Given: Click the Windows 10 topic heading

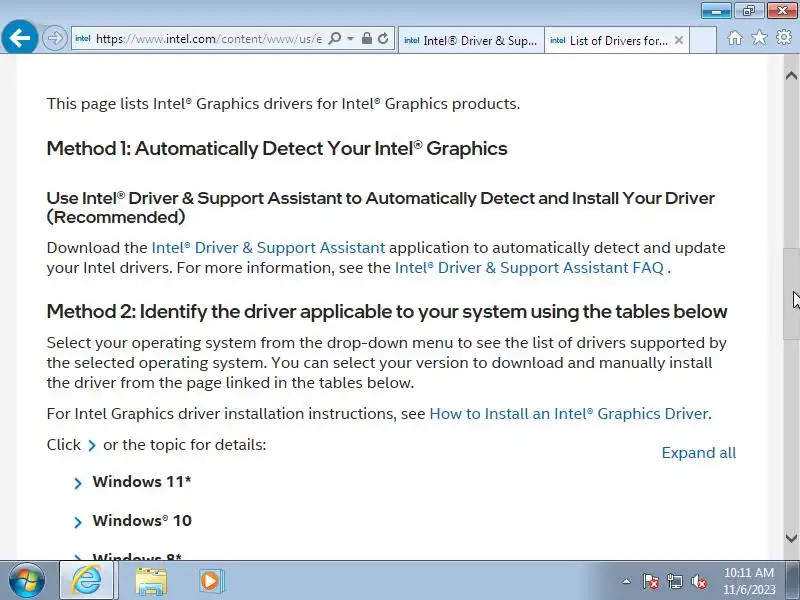Looking at the screenshot, I should click(142, 520).
